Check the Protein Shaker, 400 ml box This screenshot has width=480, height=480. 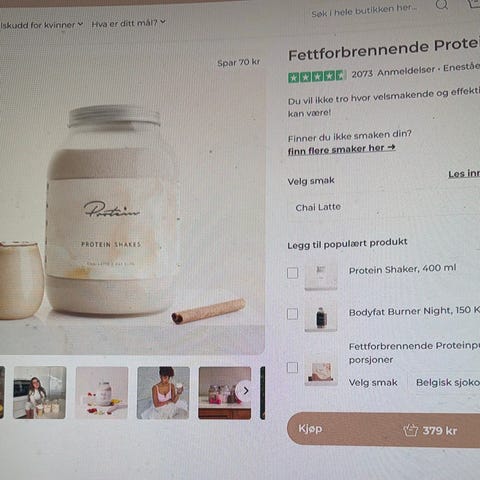(292, 273)
